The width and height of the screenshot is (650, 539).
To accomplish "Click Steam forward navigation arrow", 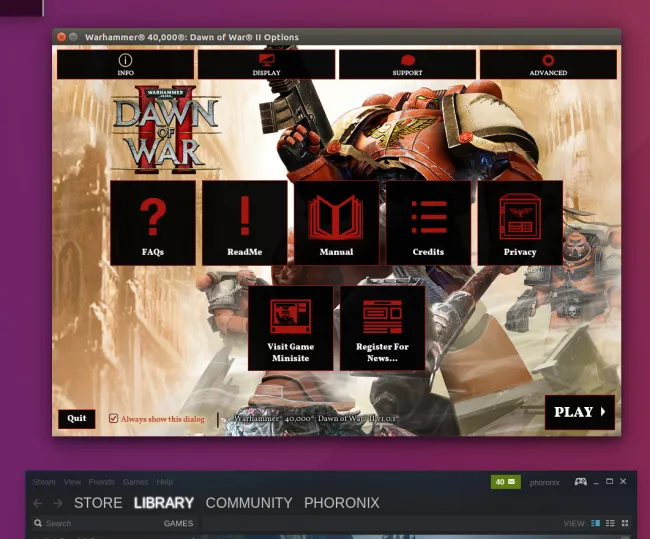I will (x=58, y=503).
